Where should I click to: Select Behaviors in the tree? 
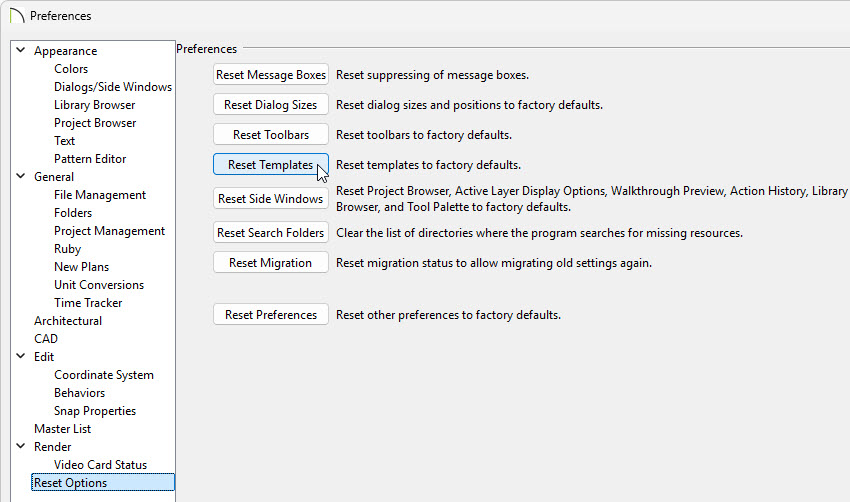(79, 392)
